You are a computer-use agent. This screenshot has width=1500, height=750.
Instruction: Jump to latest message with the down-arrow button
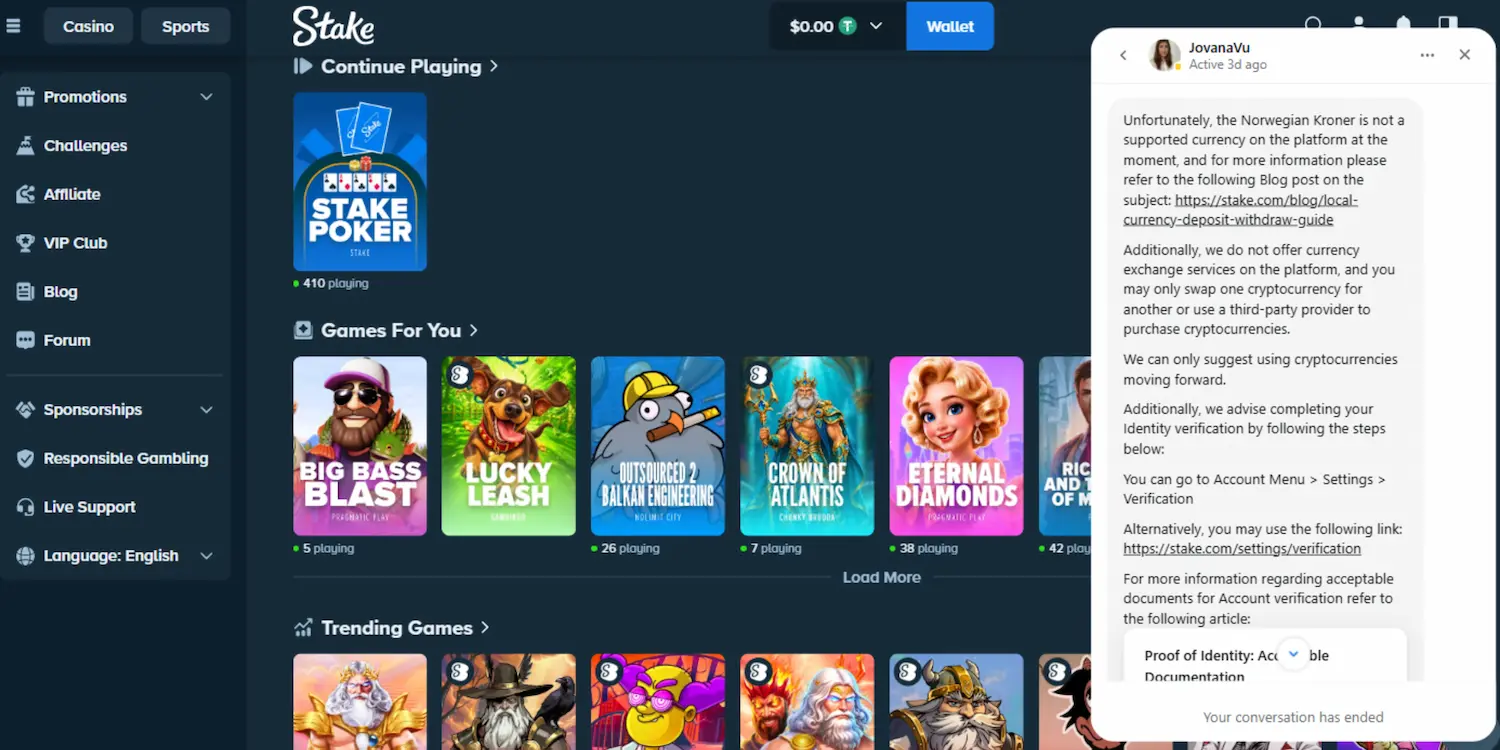(1293, 654)
